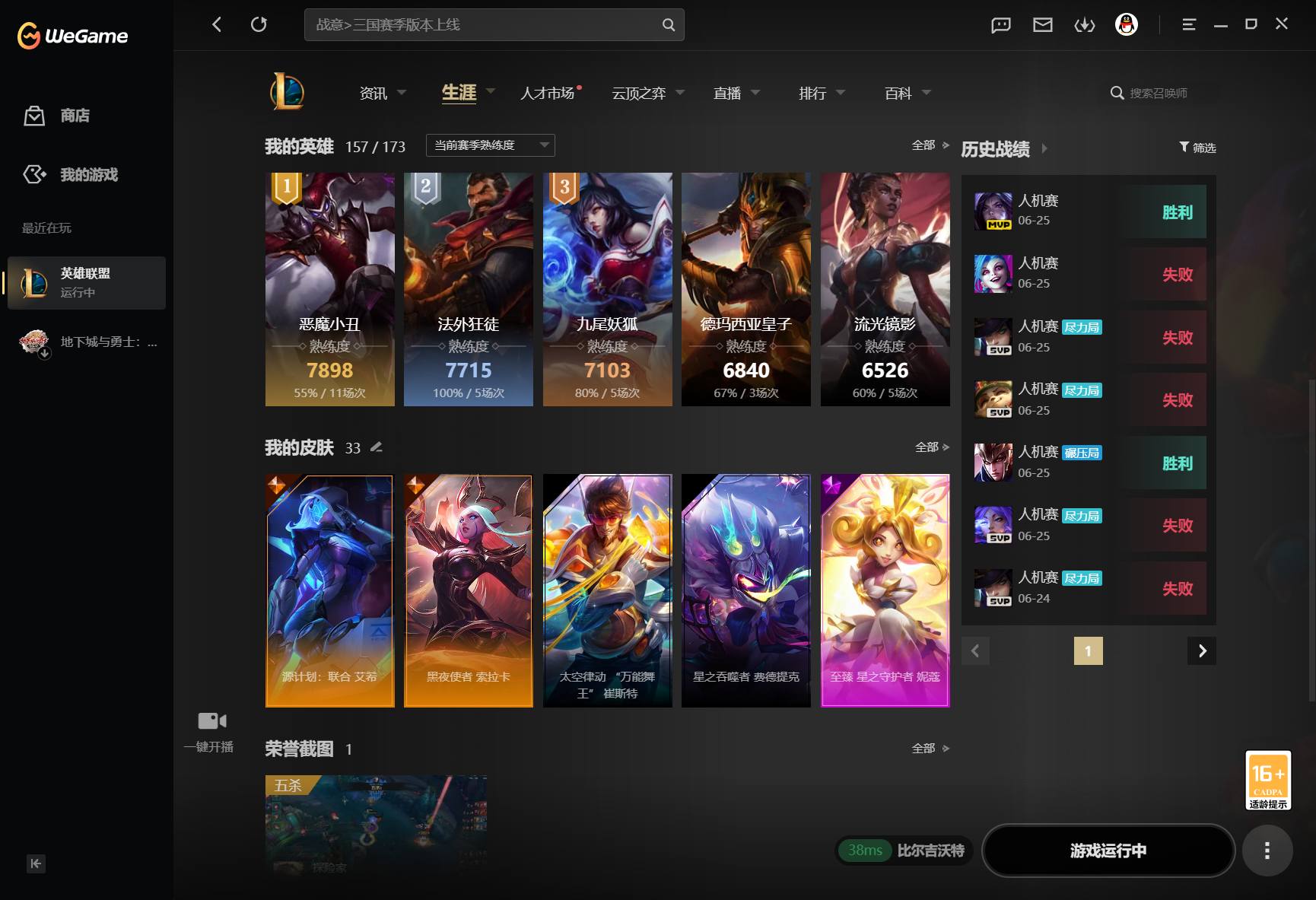
Task: Open the My Games controller icon
Action: click(34, 174)
